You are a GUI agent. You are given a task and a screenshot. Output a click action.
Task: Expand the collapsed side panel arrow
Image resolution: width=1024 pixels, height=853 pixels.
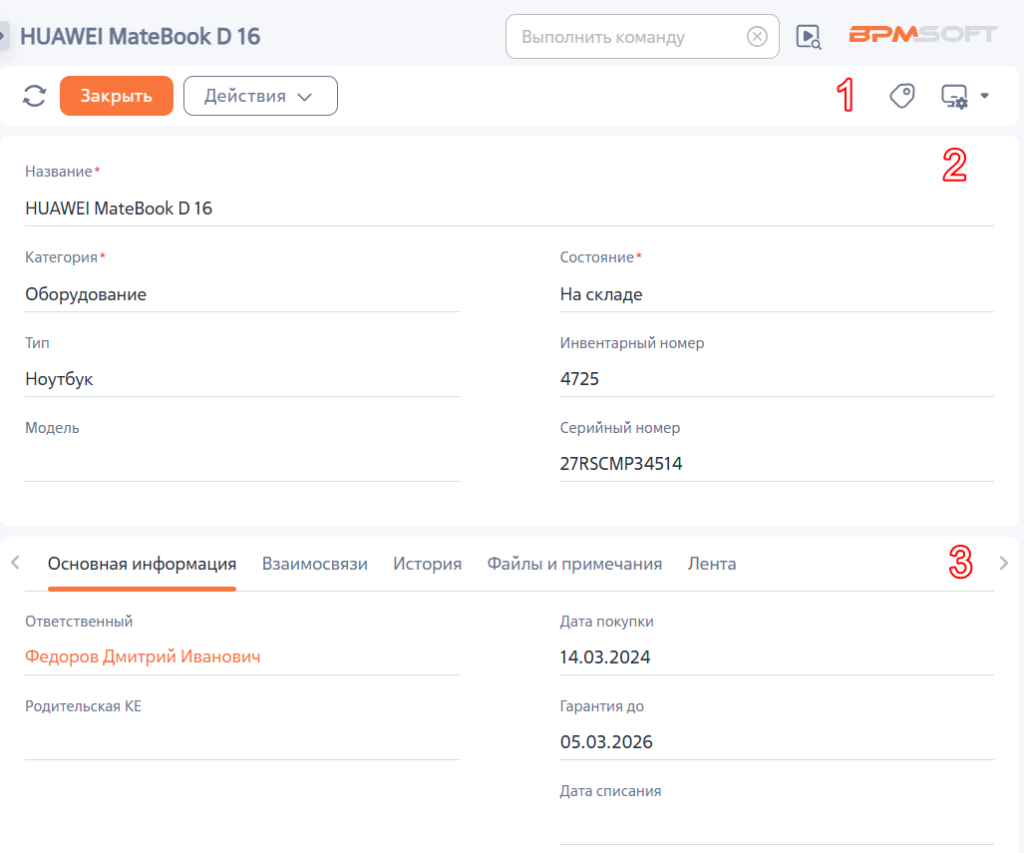(3, 36)
